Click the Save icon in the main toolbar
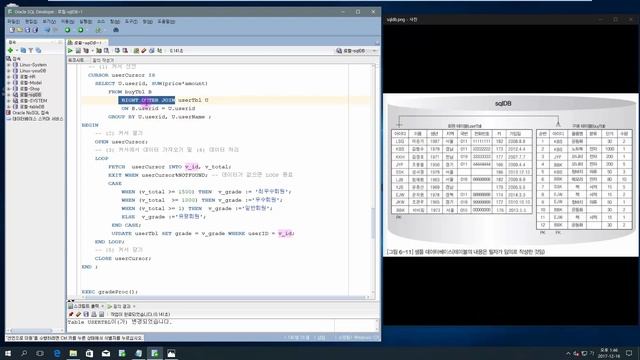This screenshot has height=360, width=640. (27, 30)
